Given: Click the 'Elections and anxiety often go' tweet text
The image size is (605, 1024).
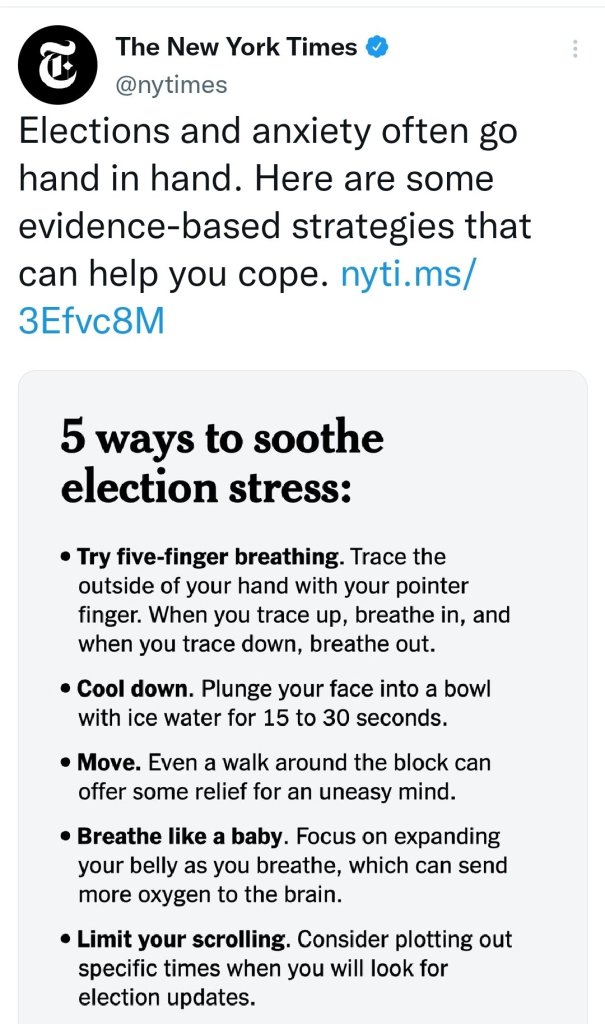Looking at the screenshot, I should (268, 133).
